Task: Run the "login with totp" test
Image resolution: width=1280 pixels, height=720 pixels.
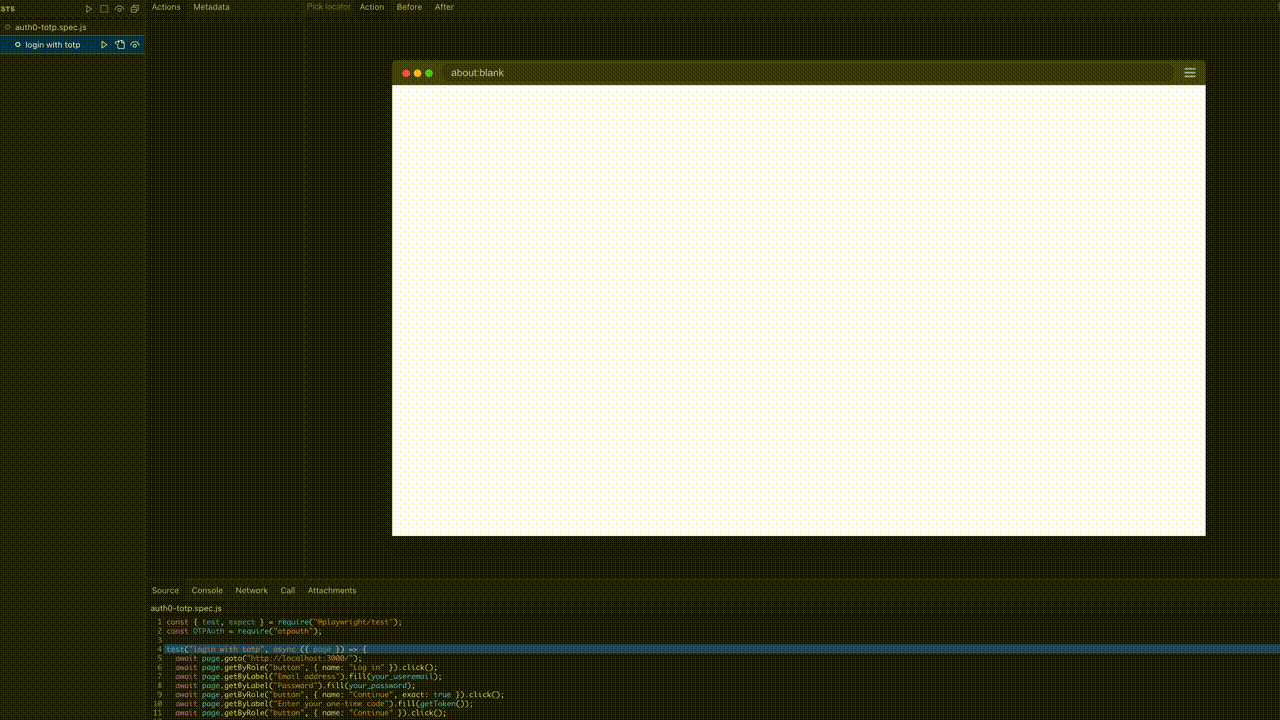Action: click(104, 44)
